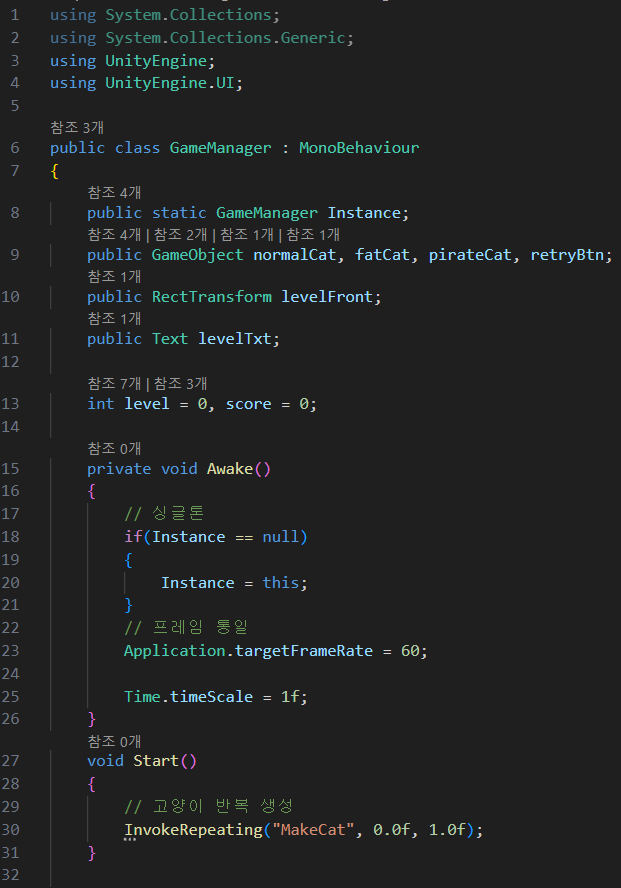Place cursor on System.Collections.Generic namespace
The image size is (621, 888).
click(225, 38)
